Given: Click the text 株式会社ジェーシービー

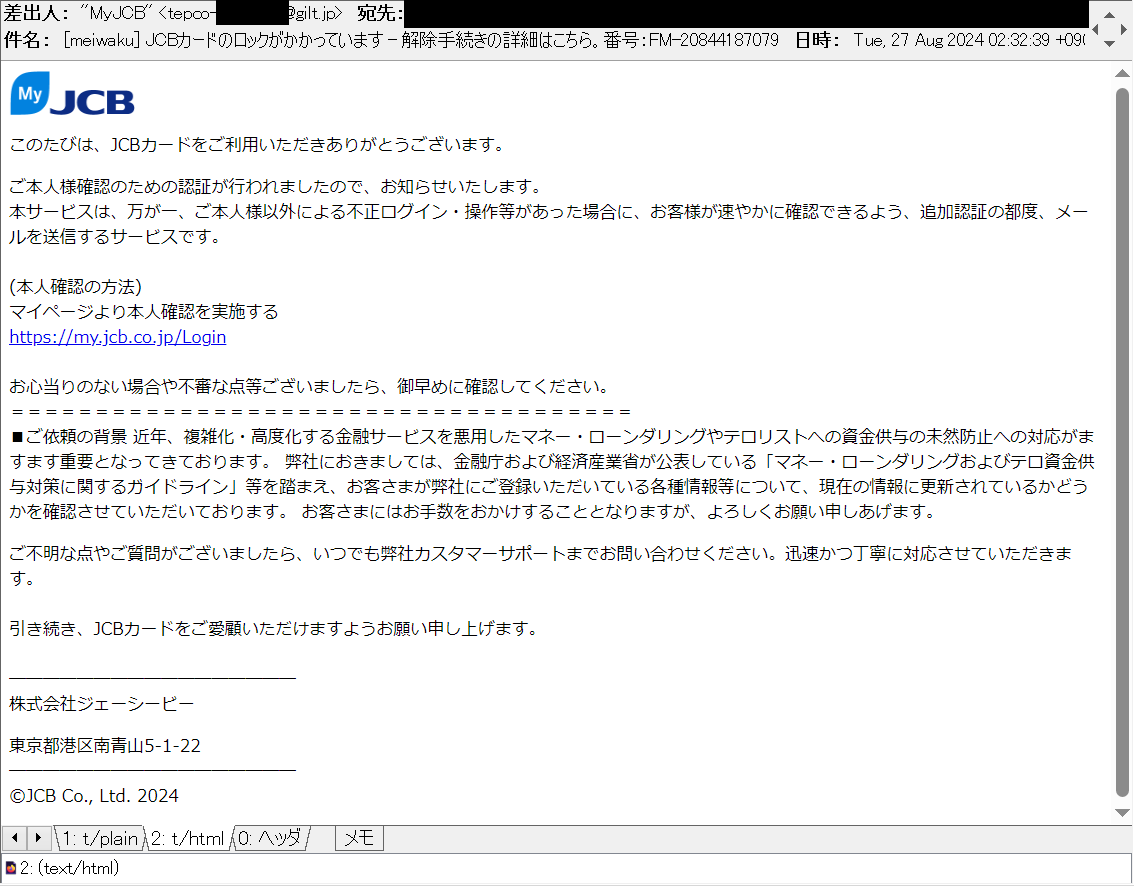Looking at the screenshot, I should click(101, 704).
